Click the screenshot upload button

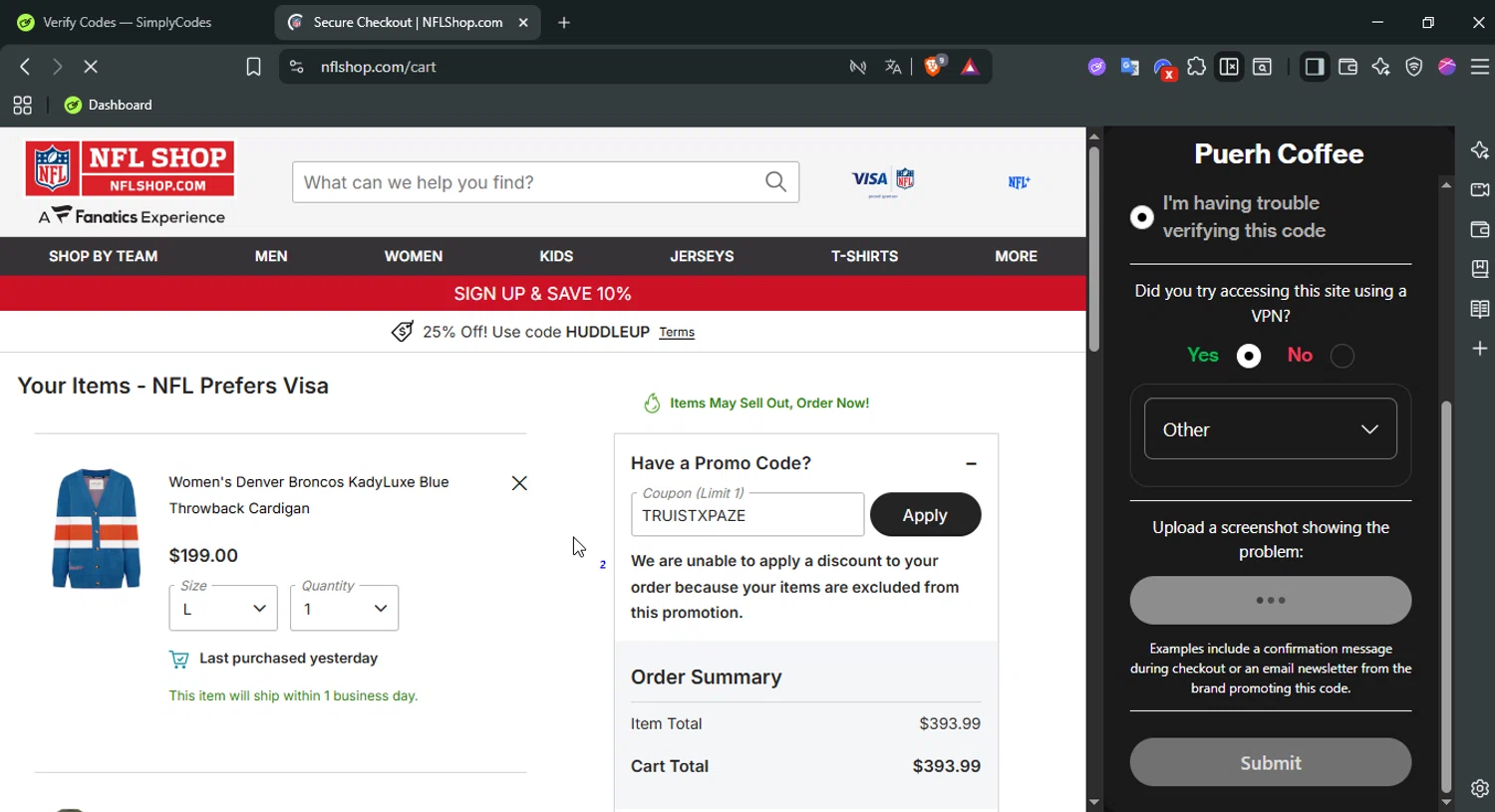(x=1271, y=601)
